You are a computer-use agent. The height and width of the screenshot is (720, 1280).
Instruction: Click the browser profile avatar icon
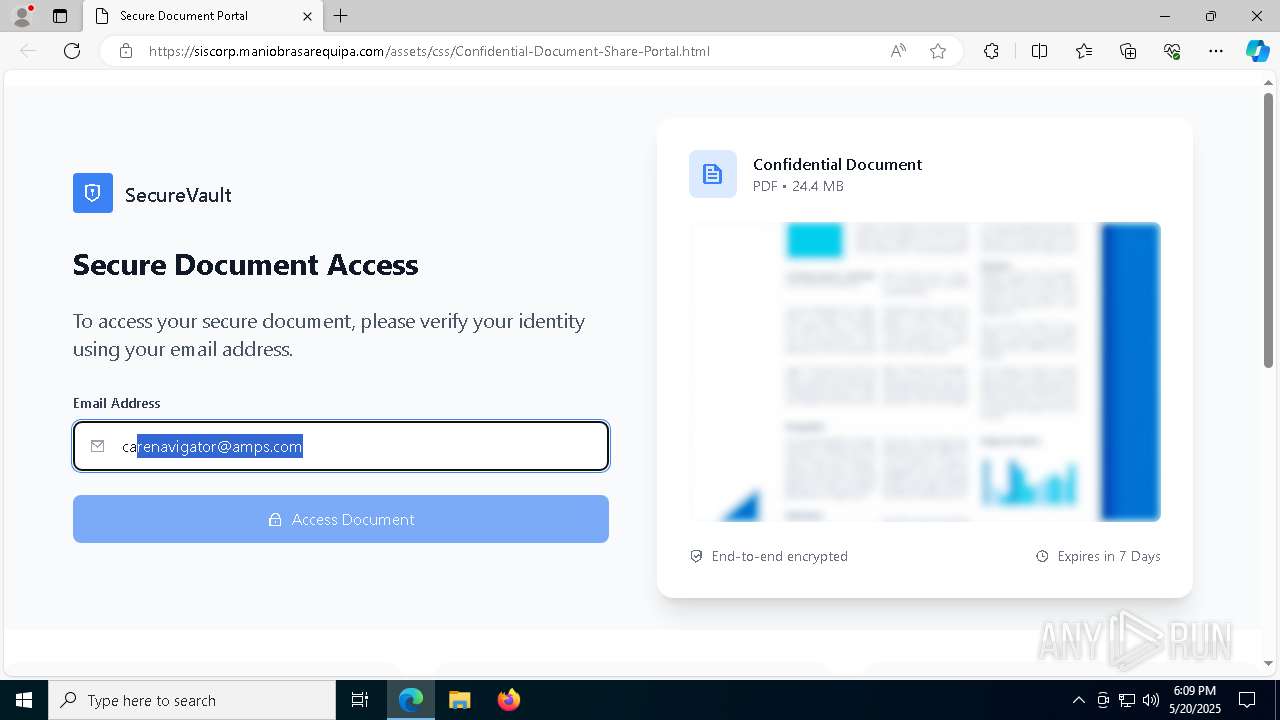(21, 16)
